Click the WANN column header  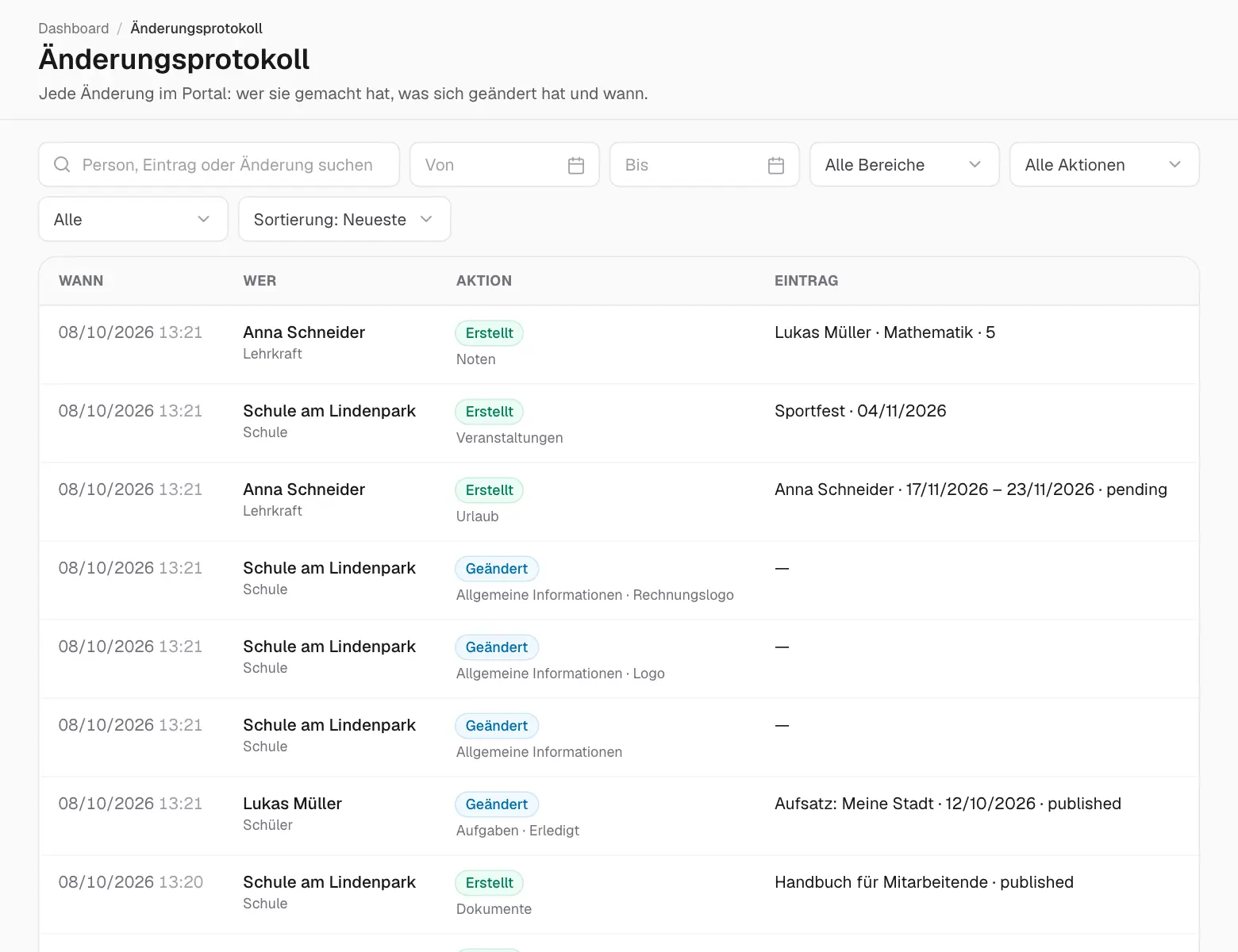(81, 281)
